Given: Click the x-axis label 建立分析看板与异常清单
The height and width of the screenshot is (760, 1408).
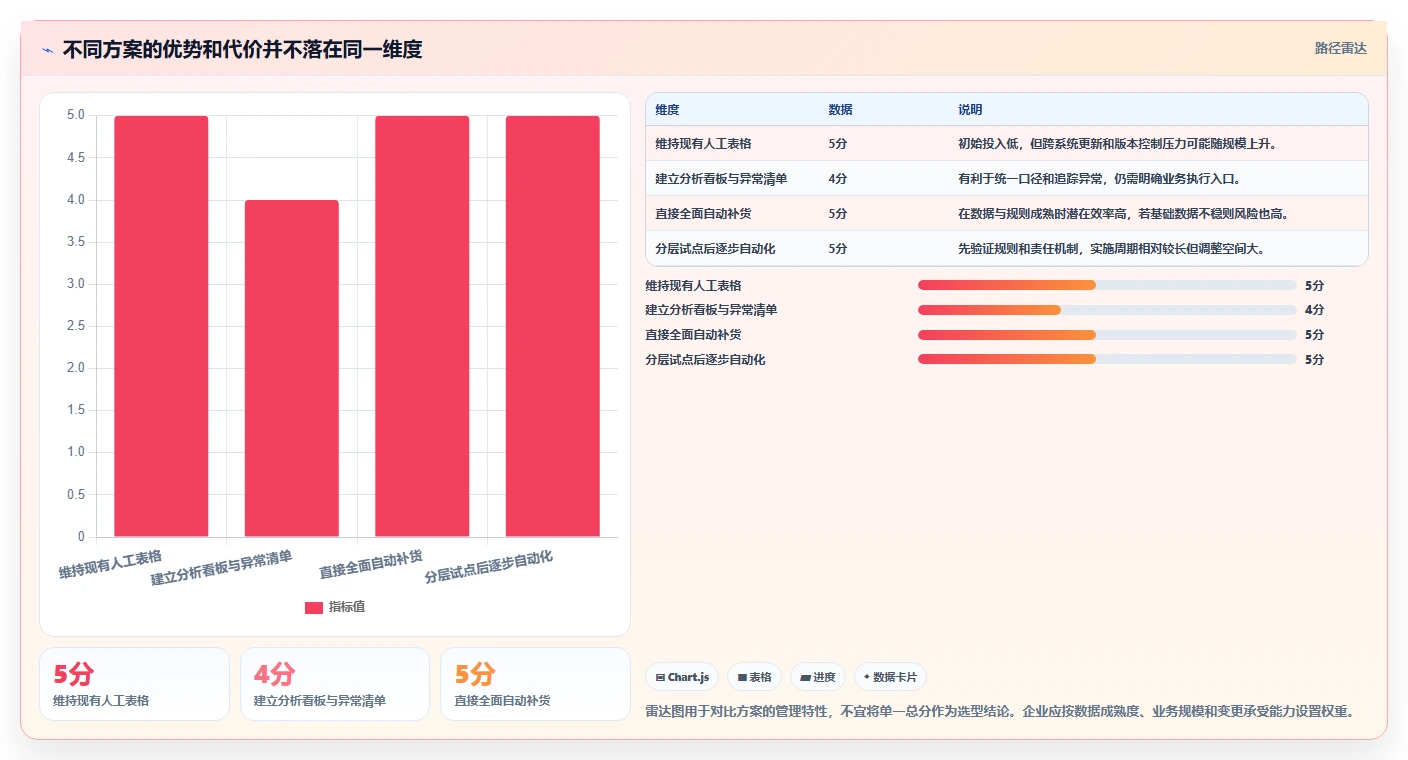Looking at the screenshot, I should [222, 568].
